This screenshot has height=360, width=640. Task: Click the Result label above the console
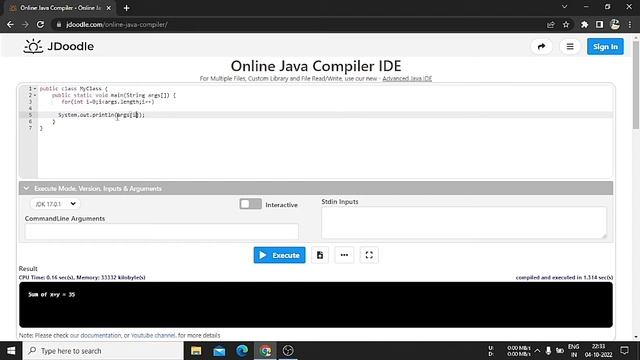pyautogui.click(x=28, y=269)
